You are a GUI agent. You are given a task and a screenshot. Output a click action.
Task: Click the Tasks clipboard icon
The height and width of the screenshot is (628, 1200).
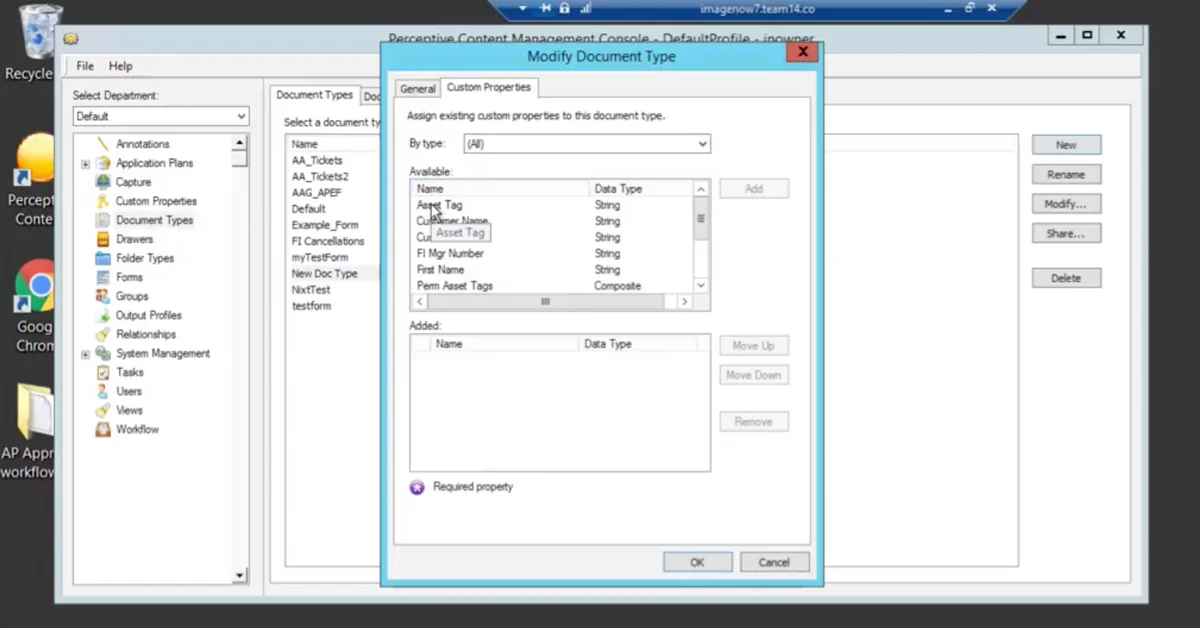point(103,371)
